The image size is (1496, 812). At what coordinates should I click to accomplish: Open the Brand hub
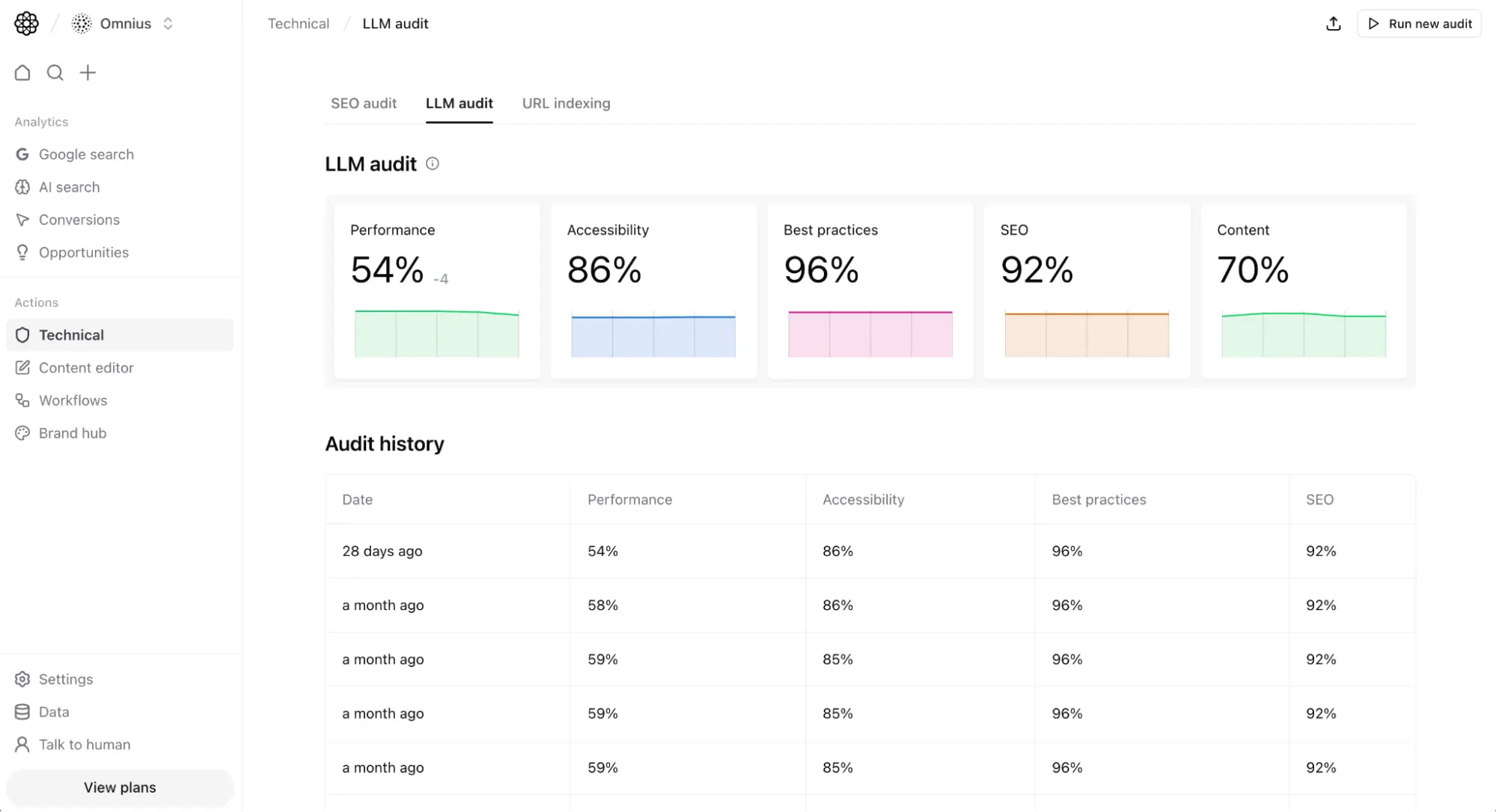click(73, 433)
